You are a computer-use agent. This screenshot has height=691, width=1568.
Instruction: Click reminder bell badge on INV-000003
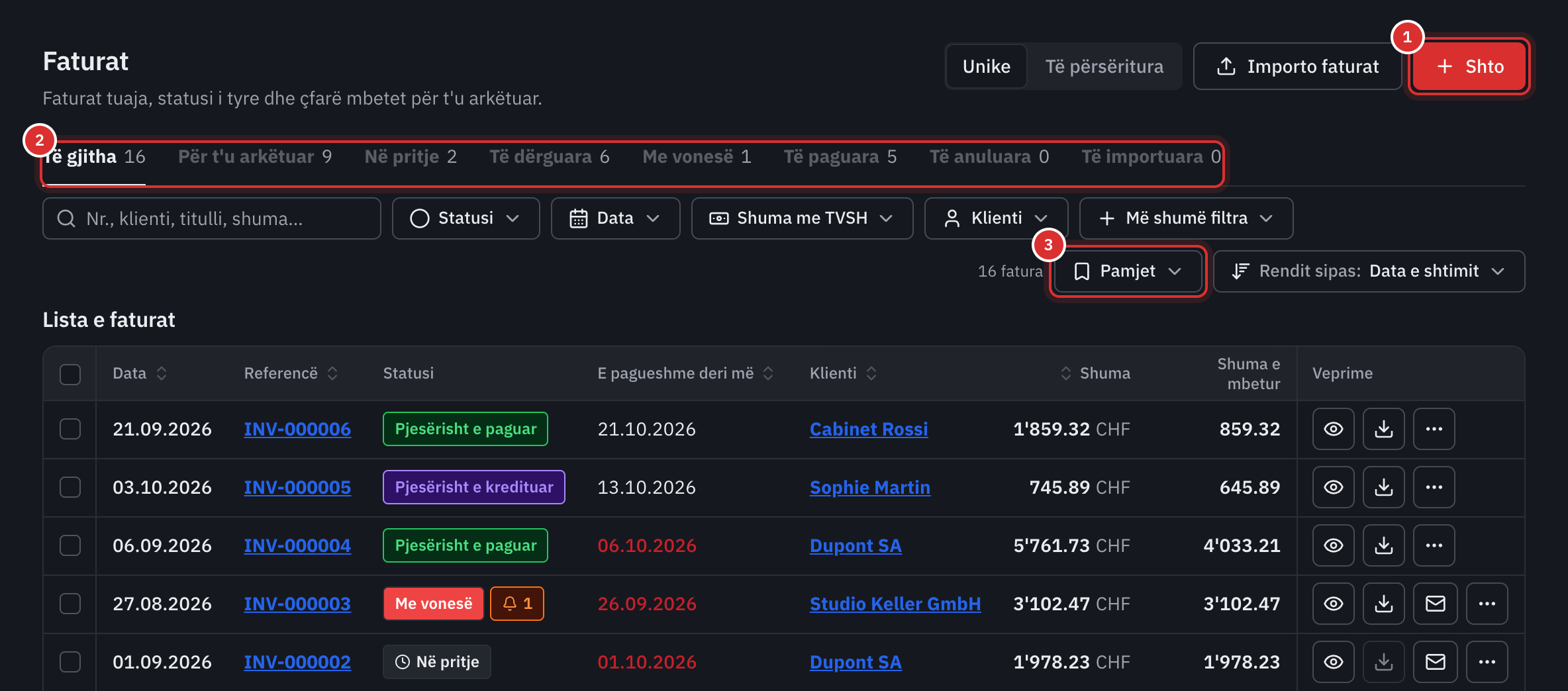[x=516, y=604]
